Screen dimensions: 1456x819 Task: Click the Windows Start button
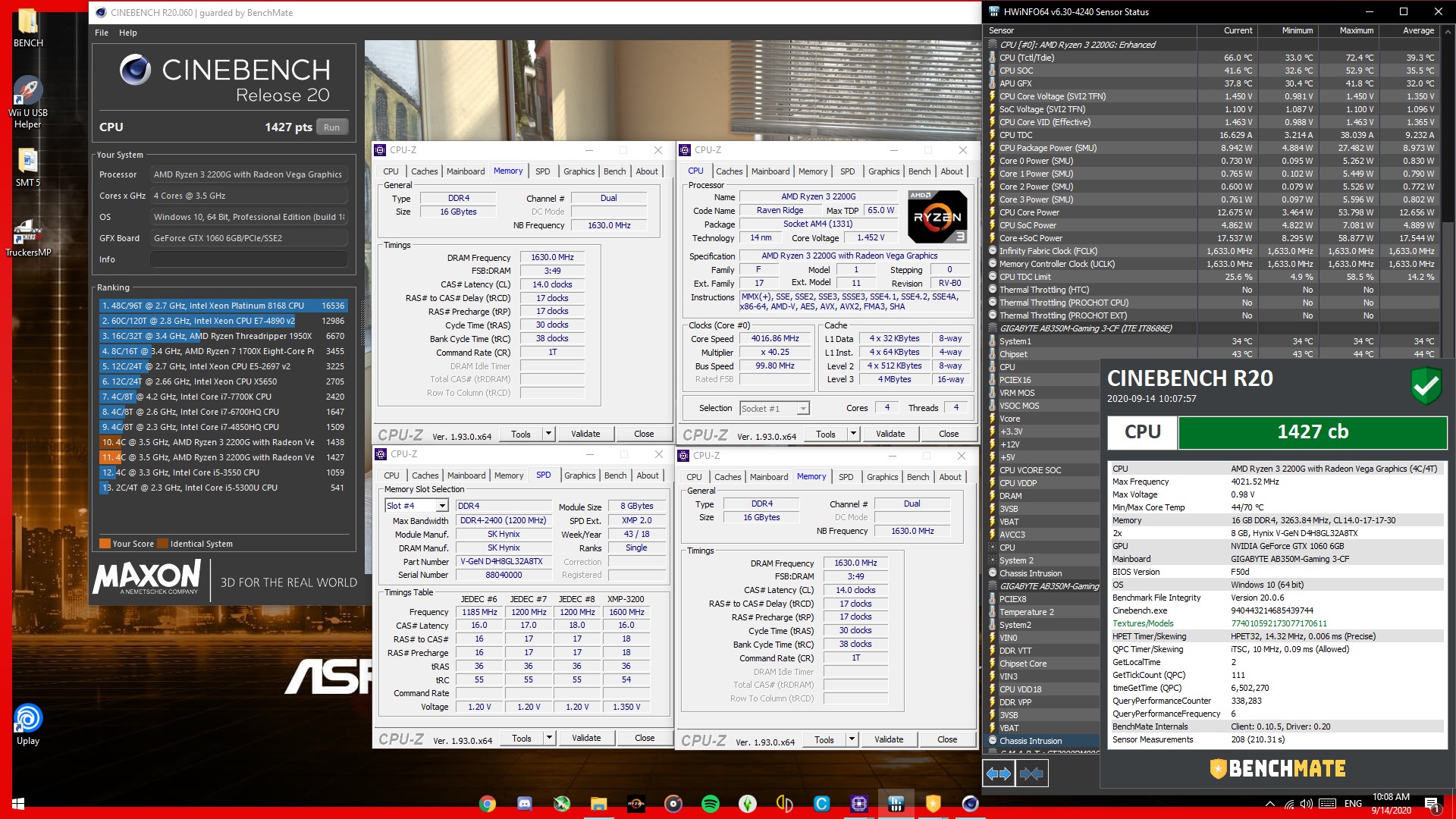(x=18, y=803)
